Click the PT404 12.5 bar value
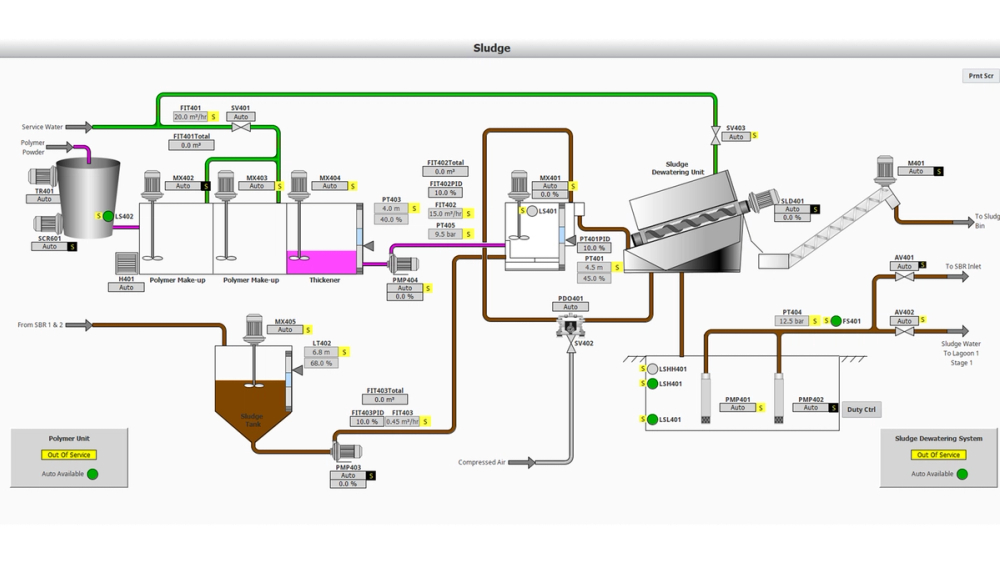 pos(791,321)
